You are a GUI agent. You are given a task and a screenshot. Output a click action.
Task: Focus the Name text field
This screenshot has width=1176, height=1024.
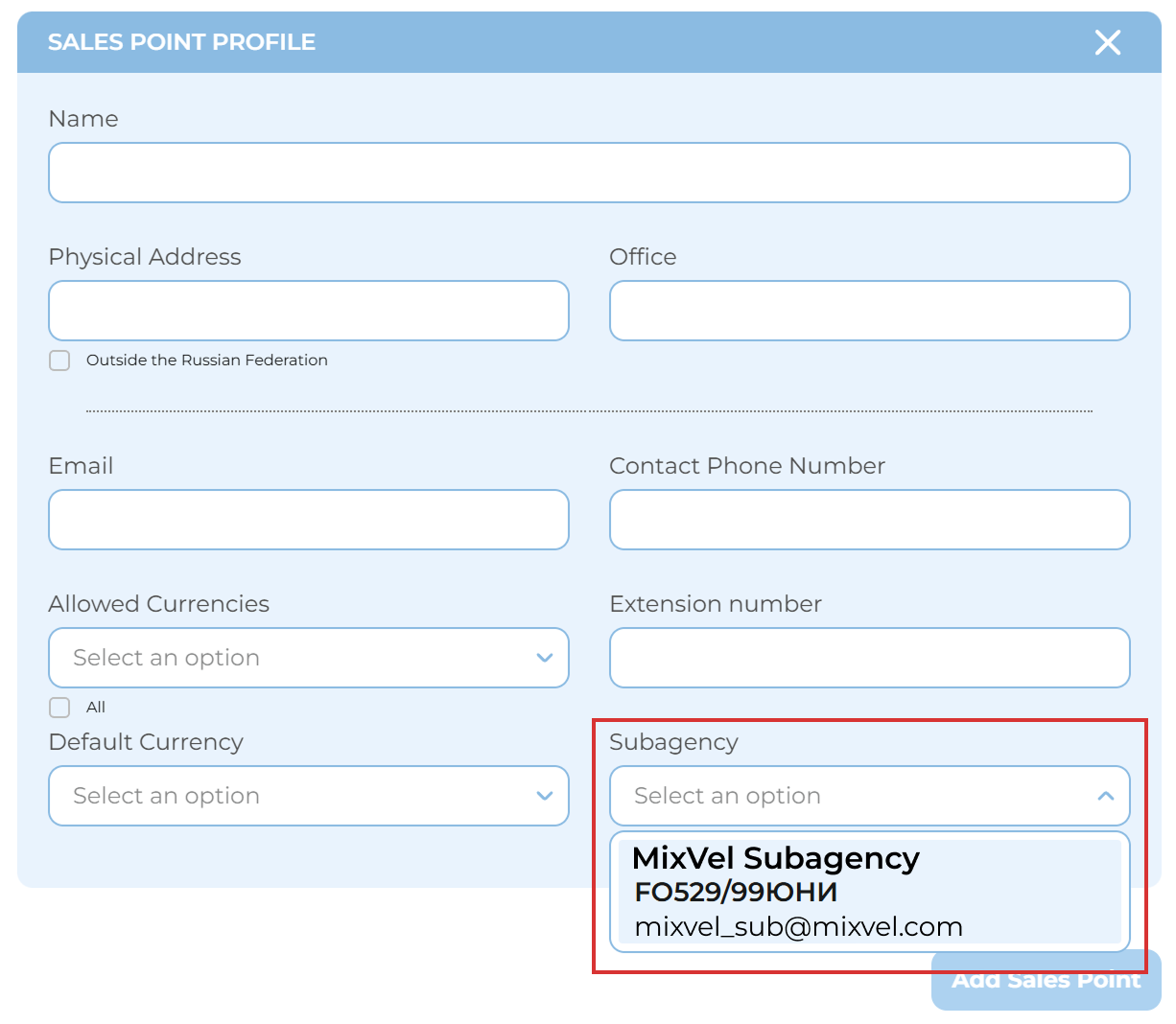589,173
